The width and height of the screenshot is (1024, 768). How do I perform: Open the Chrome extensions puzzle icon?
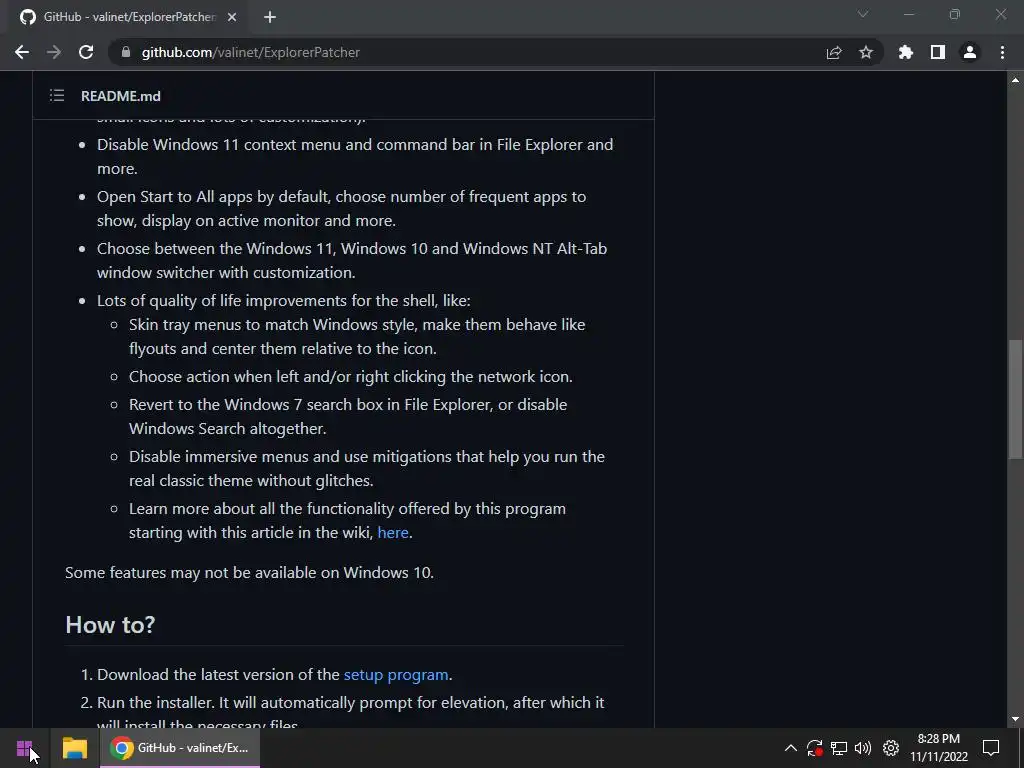click(x=906, y=52)
